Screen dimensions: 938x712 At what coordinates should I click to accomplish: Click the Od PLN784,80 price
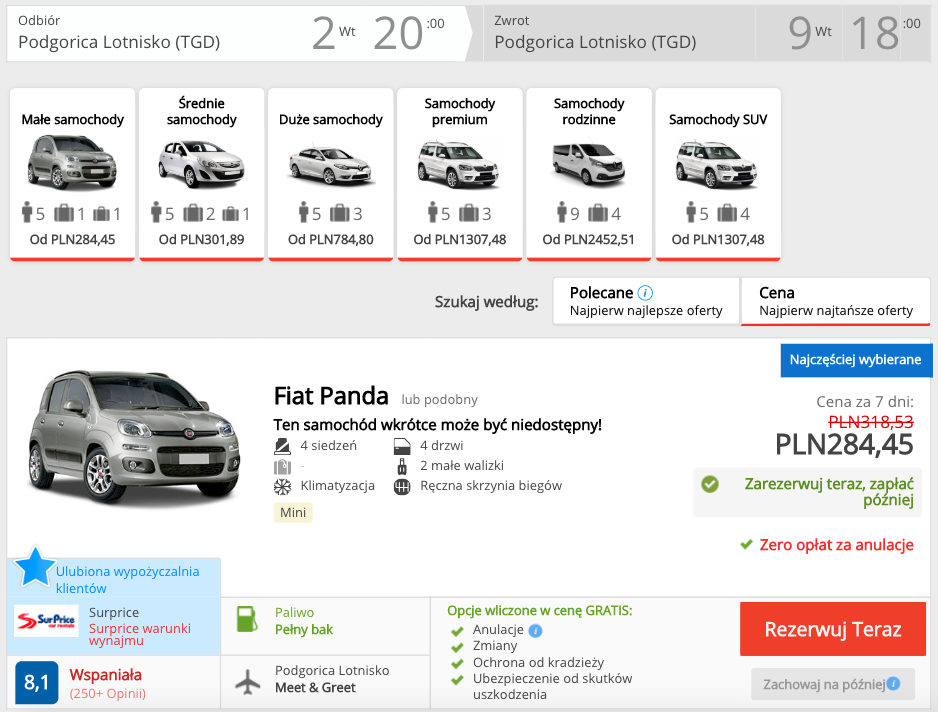pos(331,239)
